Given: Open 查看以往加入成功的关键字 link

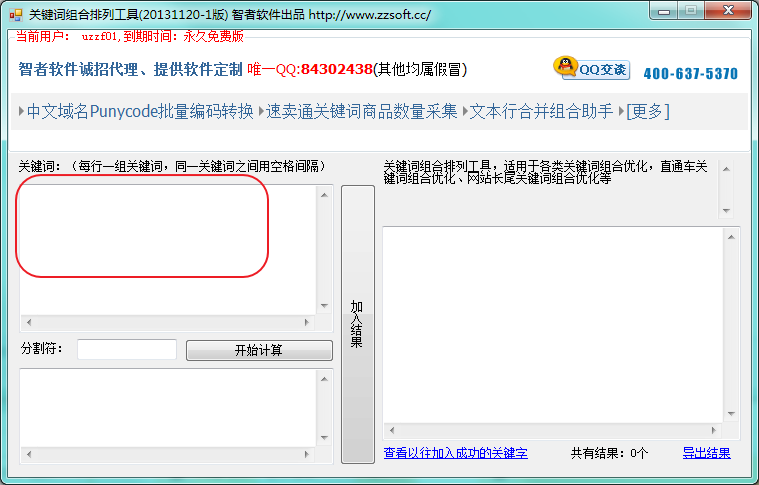Looking at the screenshot, I should (x=455, y=453).
